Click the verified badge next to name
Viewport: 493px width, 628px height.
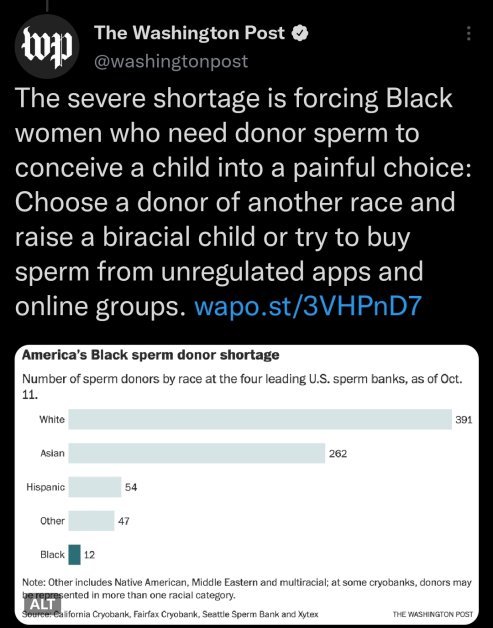coord(300,33)
